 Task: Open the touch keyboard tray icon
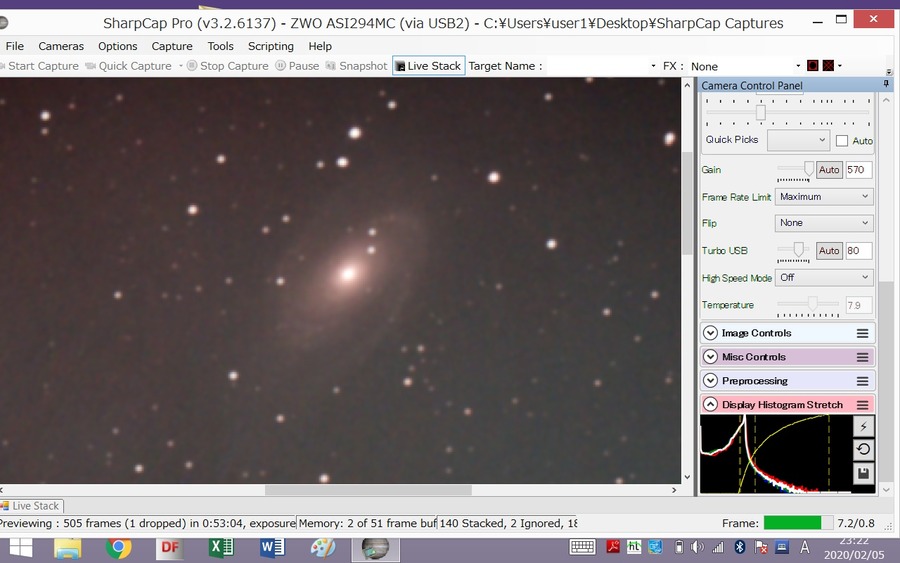click(582, 547)
